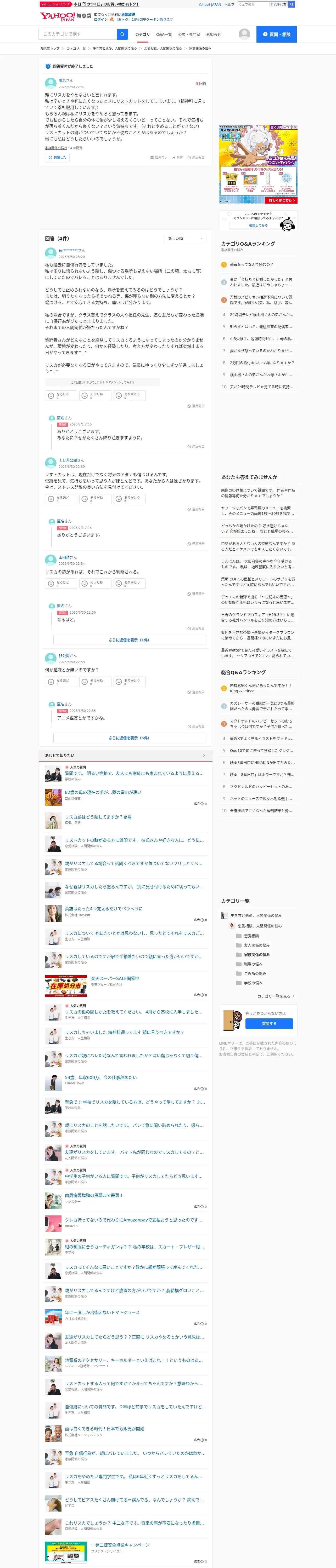Click counselor mascot icon in consultation banner
The height and width of the screenshot is (1568, 336).
pyautogui.click(x=287, y=223)
